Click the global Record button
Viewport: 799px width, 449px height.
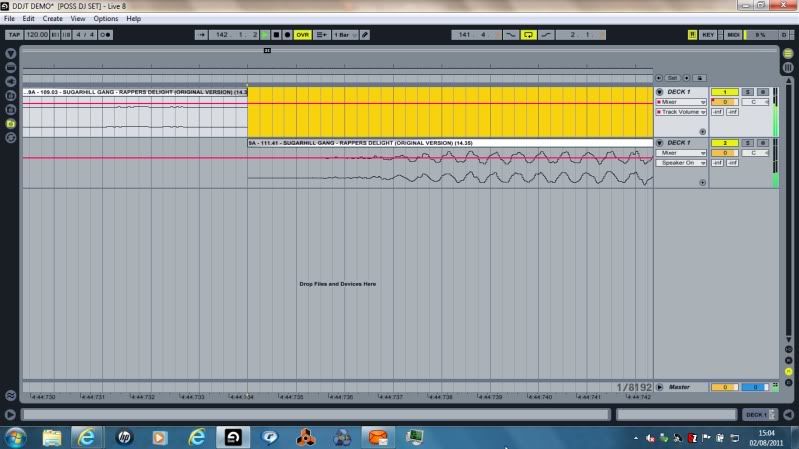pyautogui.click(x=288, y=34)
